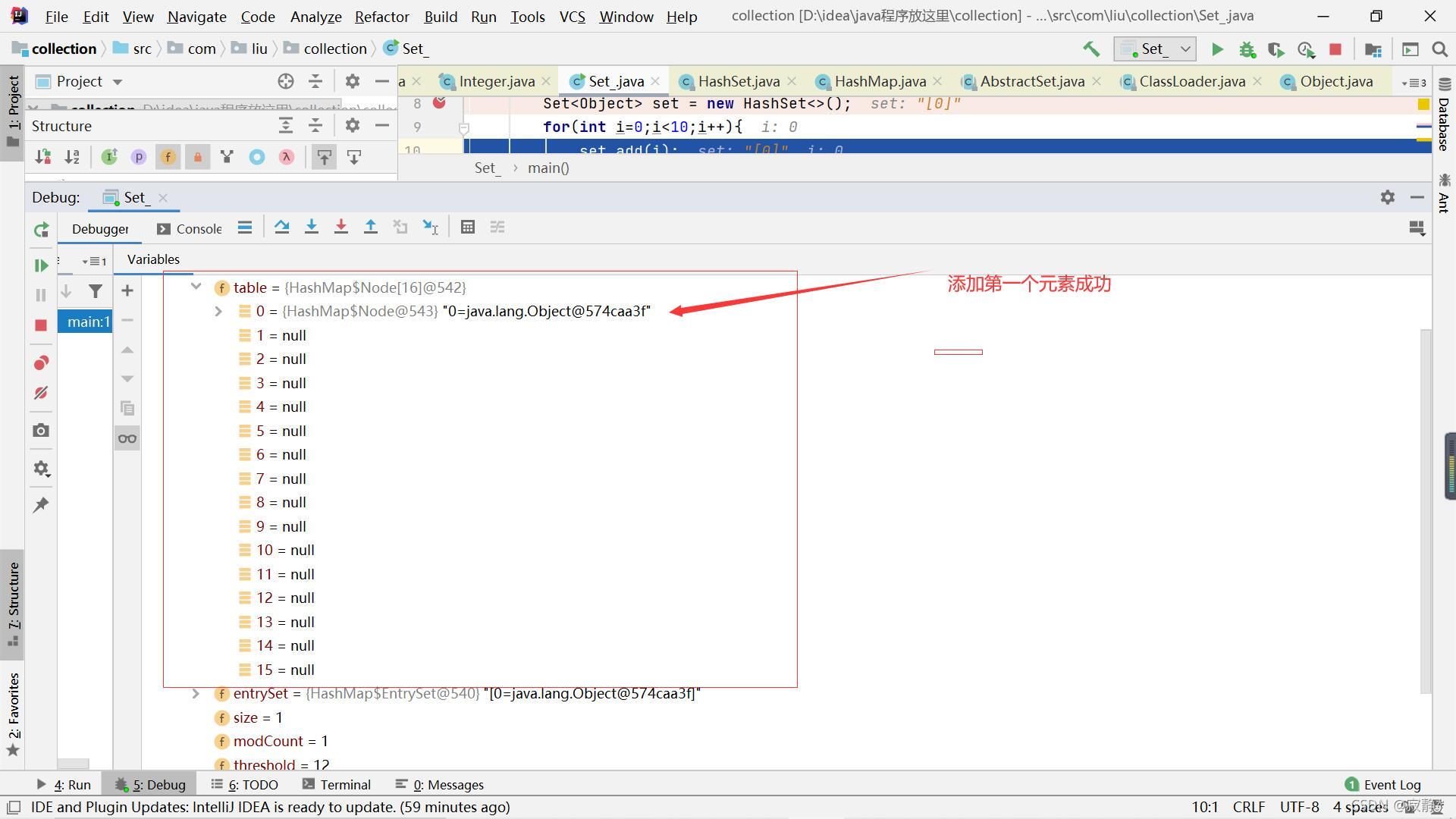
Task: Open Evaluate Expression calculator icon
Action: (468, 227)
